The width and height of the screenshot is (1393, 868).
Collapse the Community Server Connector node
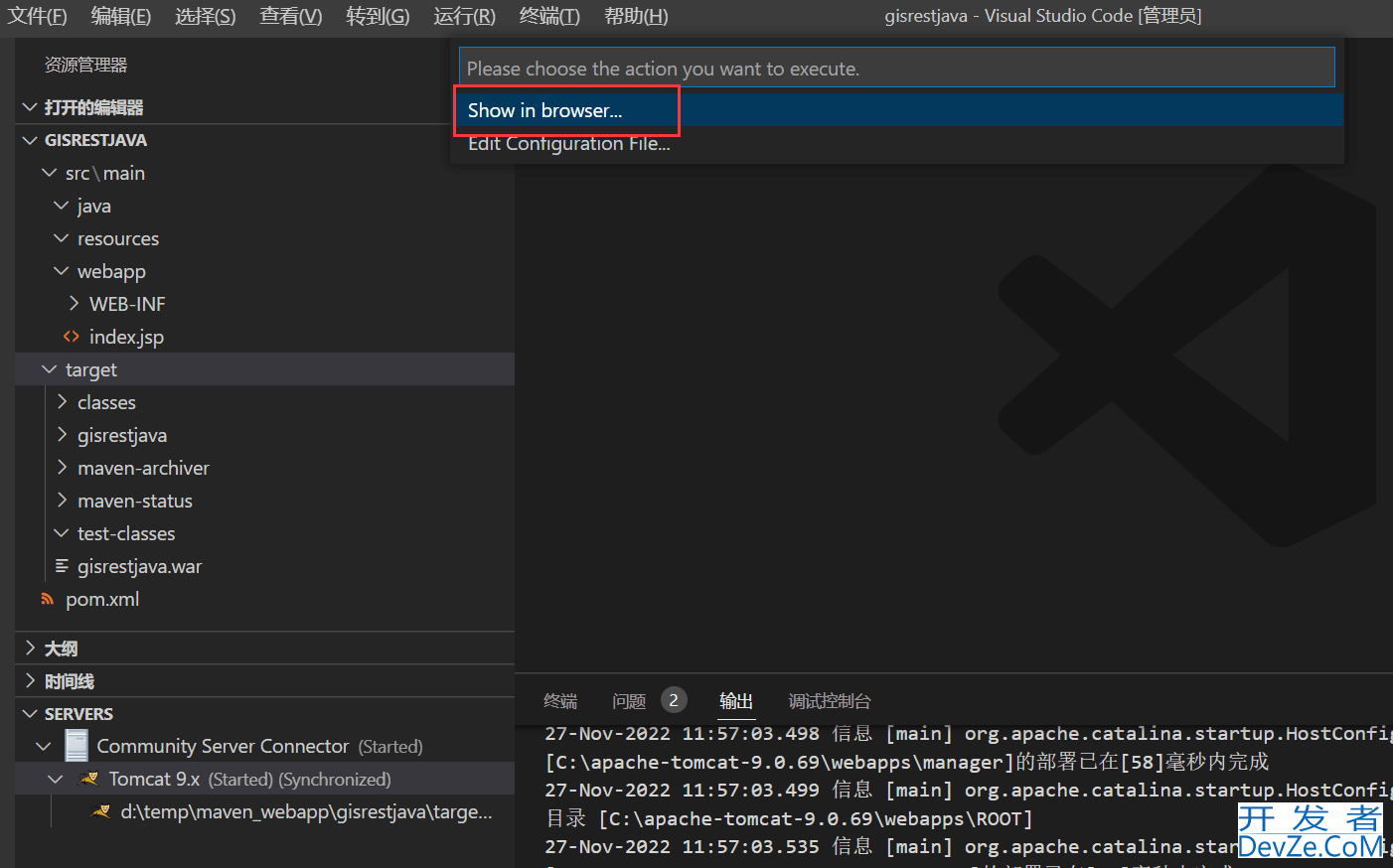coord(43,746)
